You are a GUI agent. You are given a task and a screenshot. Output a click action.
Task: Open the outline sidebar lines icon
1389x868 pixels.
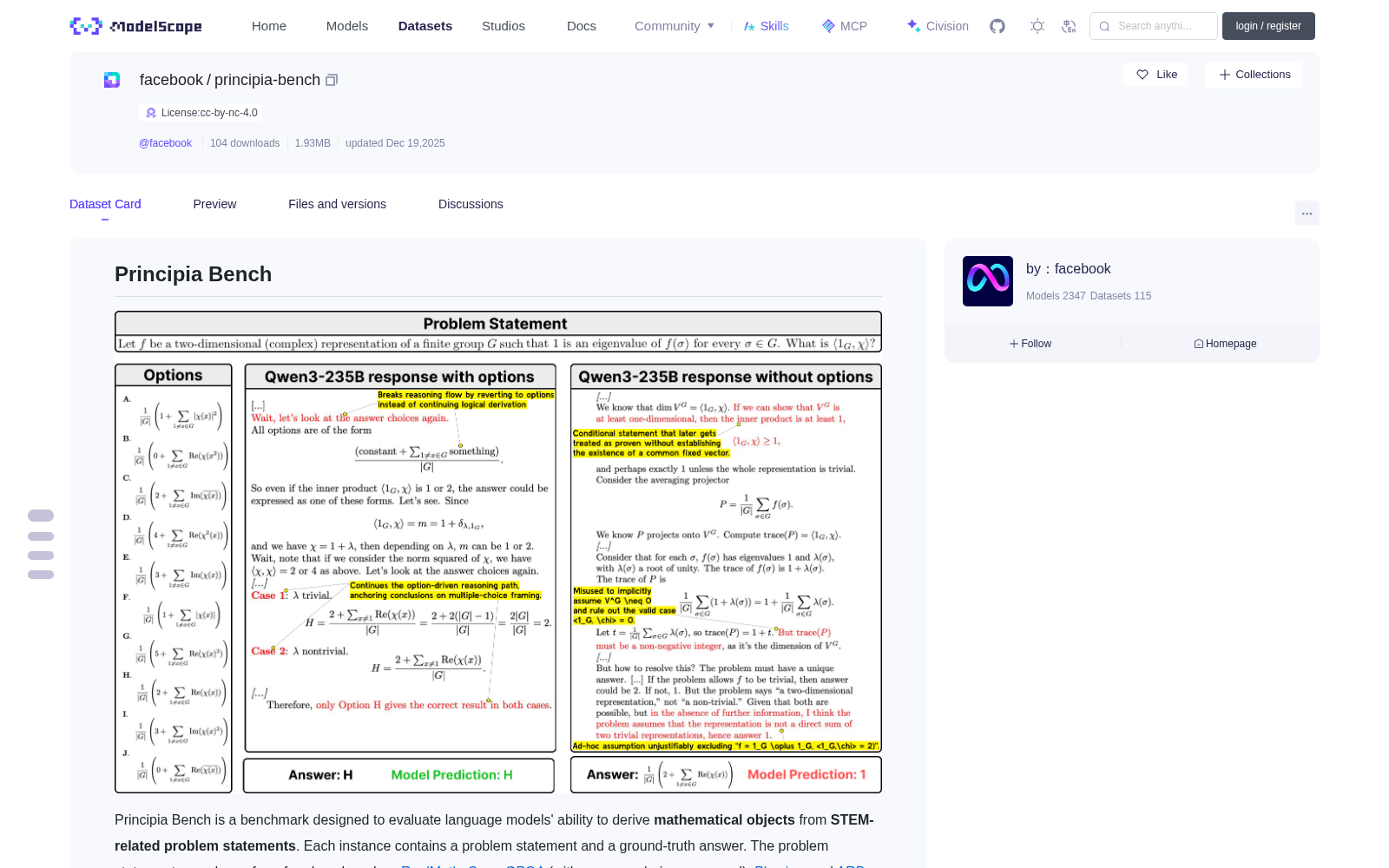(x=41, y=544)
